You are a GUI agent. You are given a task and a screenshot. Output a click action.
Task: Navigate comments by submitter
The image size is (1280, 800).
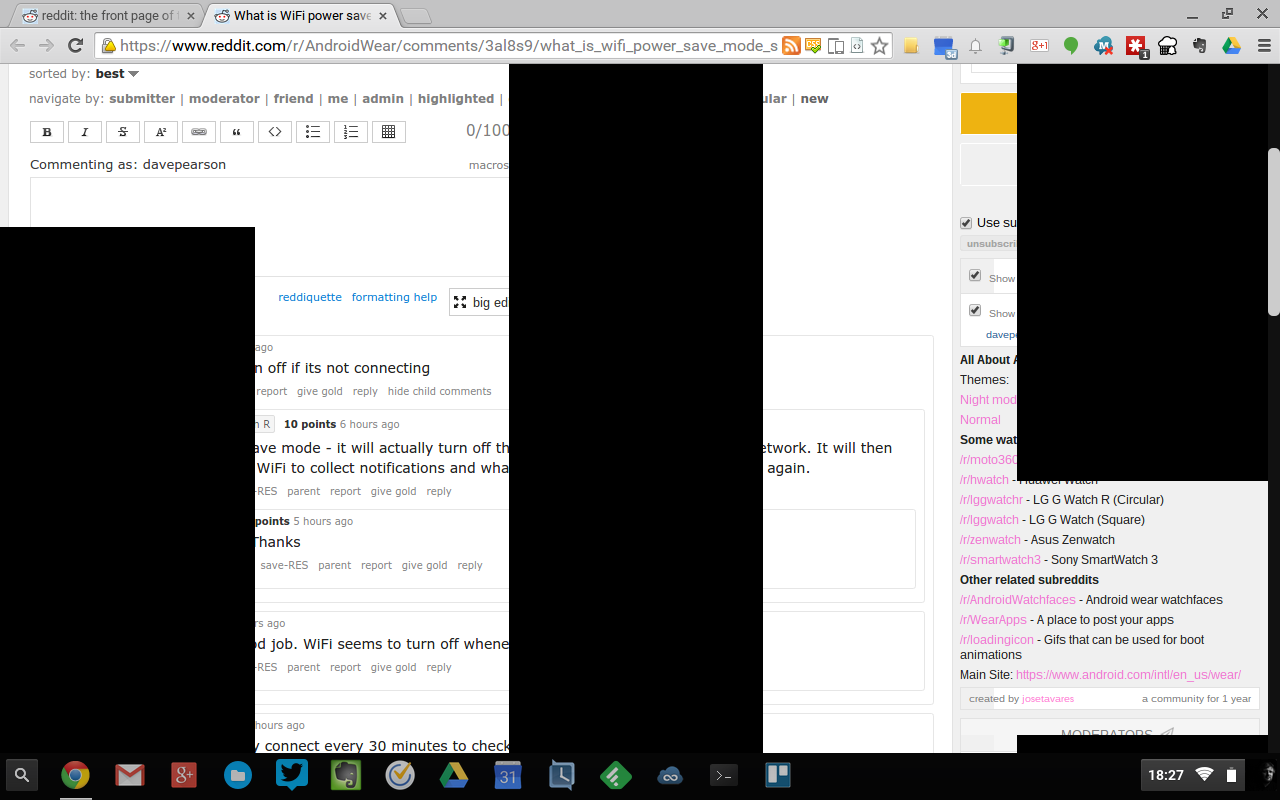[141, 98]
